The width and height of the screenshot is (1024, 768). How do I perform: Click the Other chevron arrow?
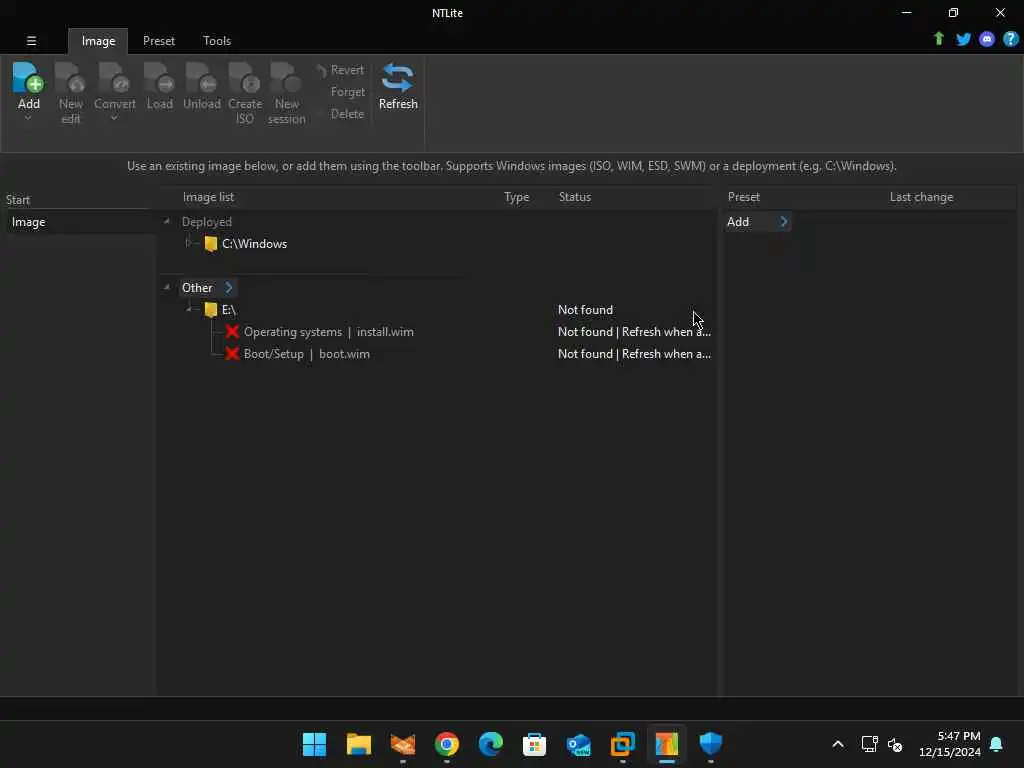(229, 287)
